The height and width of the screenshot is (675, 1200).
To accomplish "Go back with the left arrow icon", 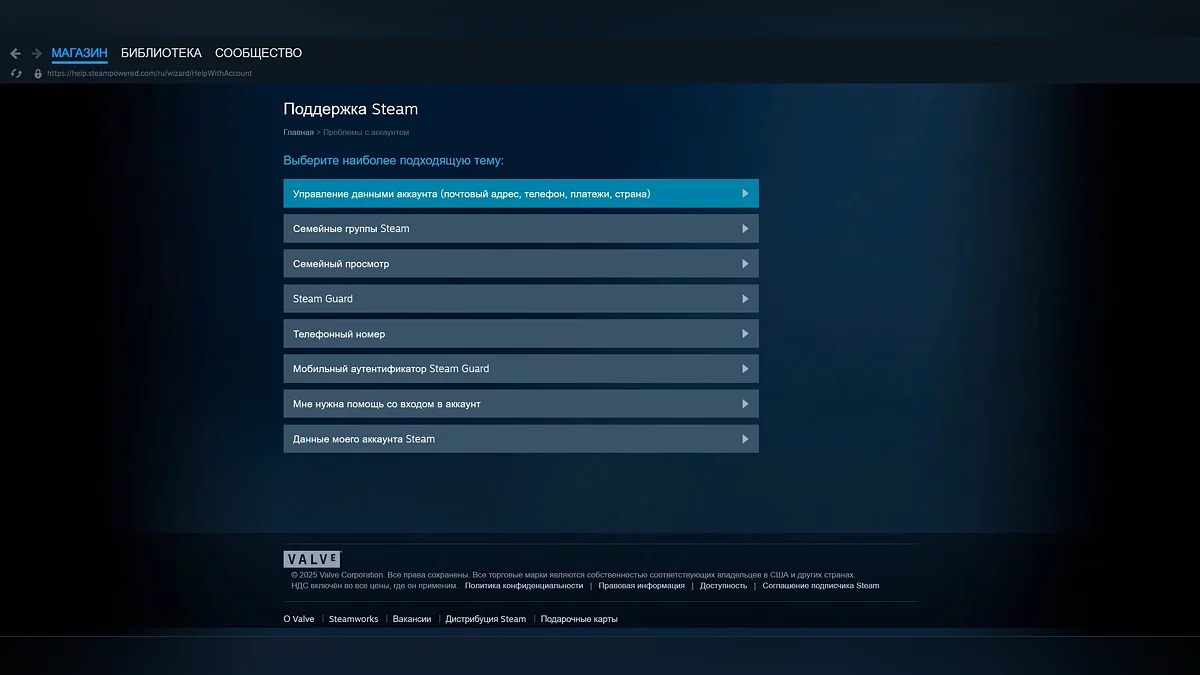I will pyautogui.click(x=15, y=53).
